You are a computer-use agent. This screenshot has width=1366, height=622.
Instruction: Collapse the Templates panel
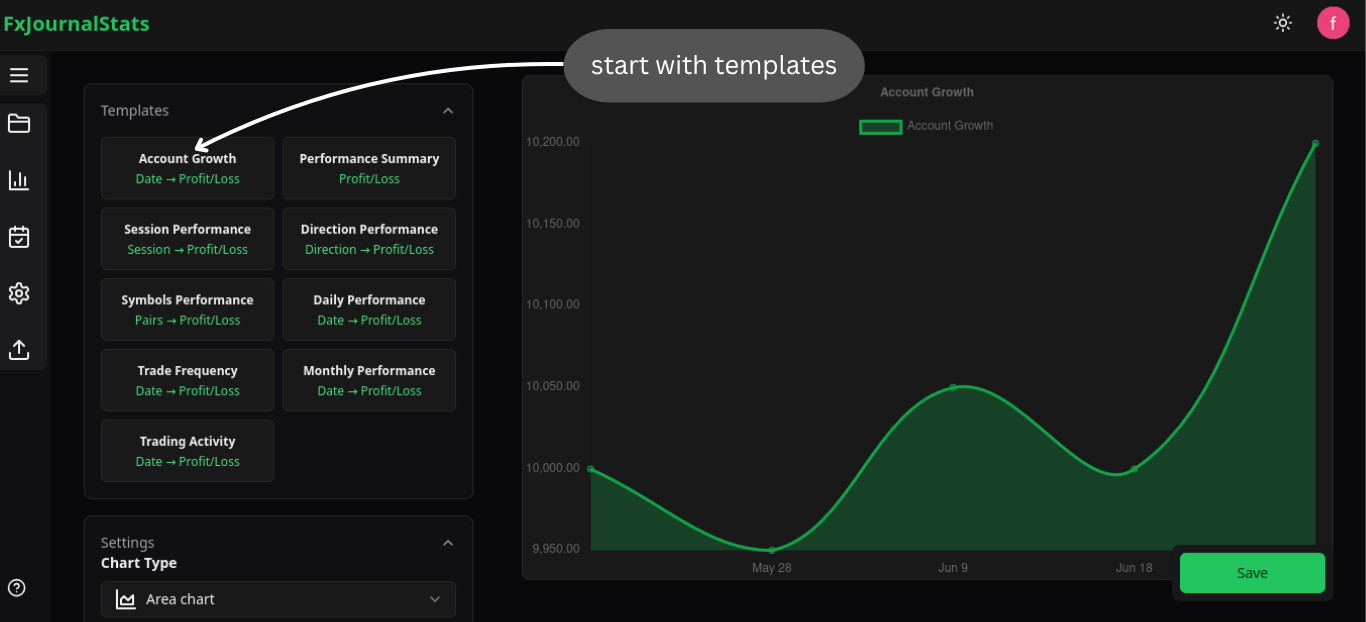click(448, 110)
